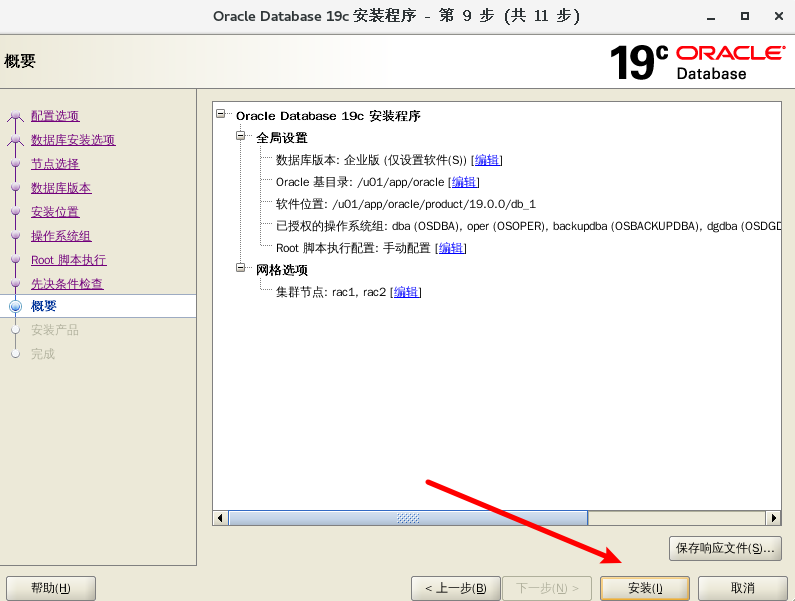Go back with 上一步 button

pos(455,588)
